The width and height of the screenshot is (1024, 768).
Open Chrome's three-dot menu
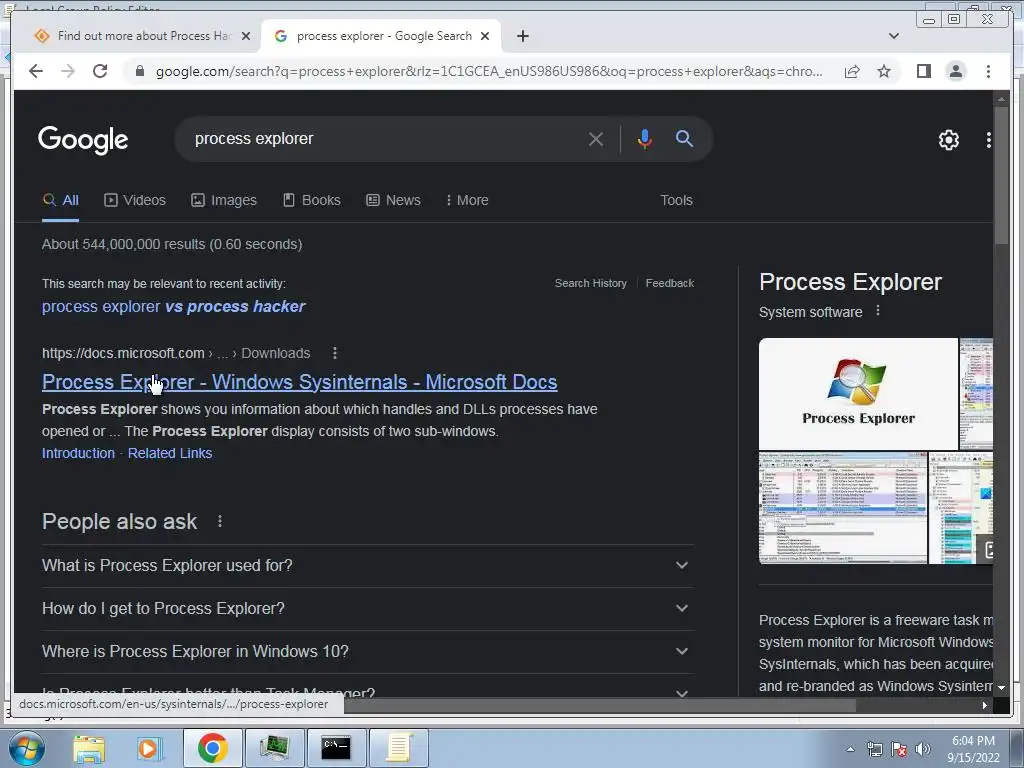(988, 71)
